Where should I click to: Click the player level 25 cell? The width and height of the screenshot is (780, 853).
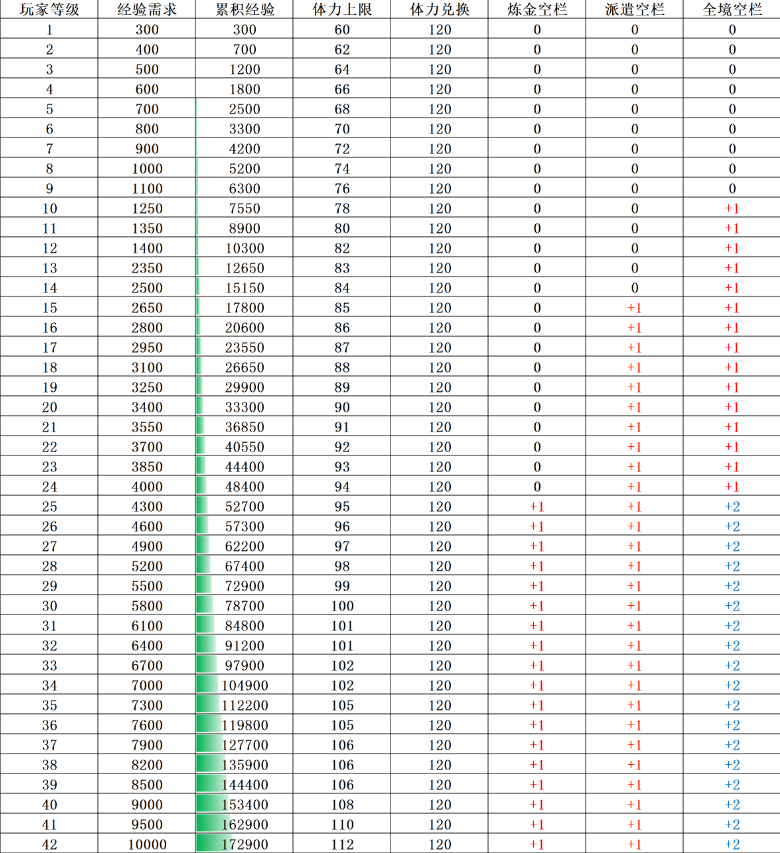pos(49,506)
